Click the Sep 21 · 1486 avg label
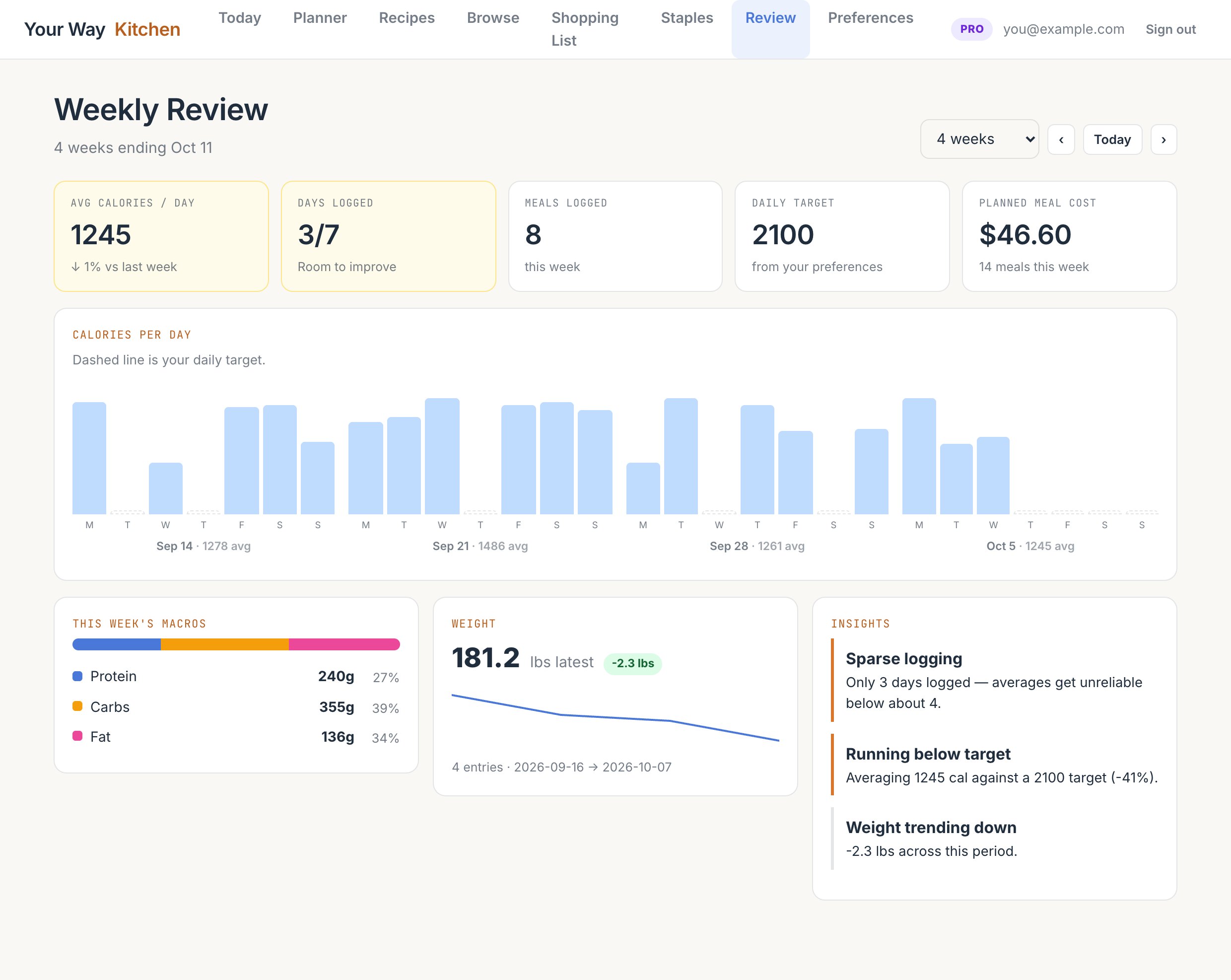The width and height of the screenshot is (1231, 980). coord(479,546)
